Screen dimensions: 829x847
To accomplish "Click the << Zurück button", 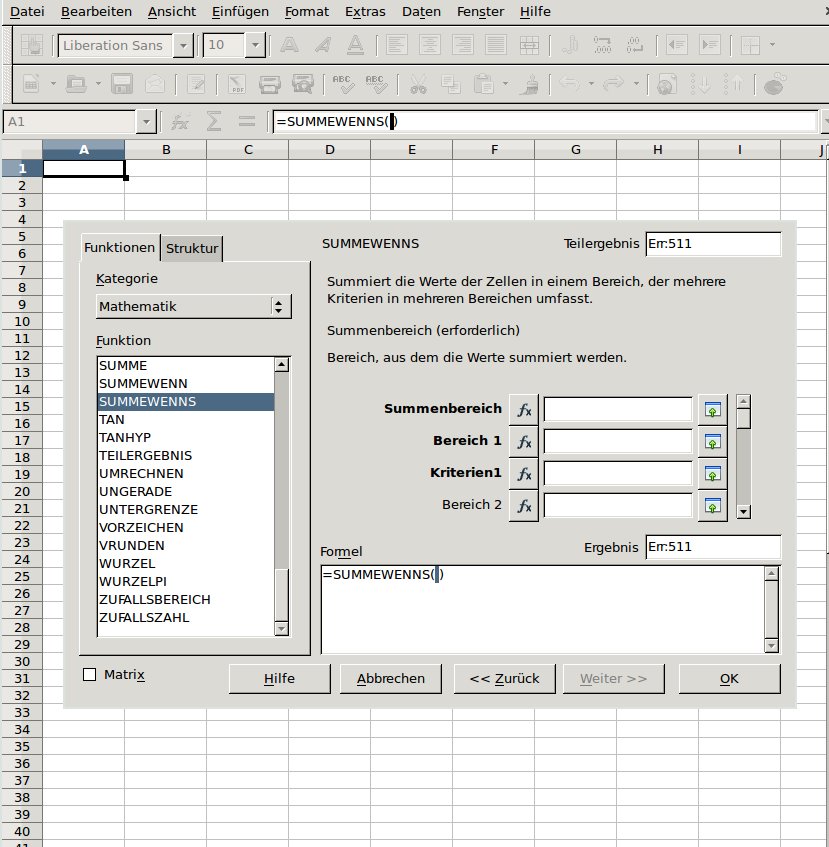I will coord(504,679).
